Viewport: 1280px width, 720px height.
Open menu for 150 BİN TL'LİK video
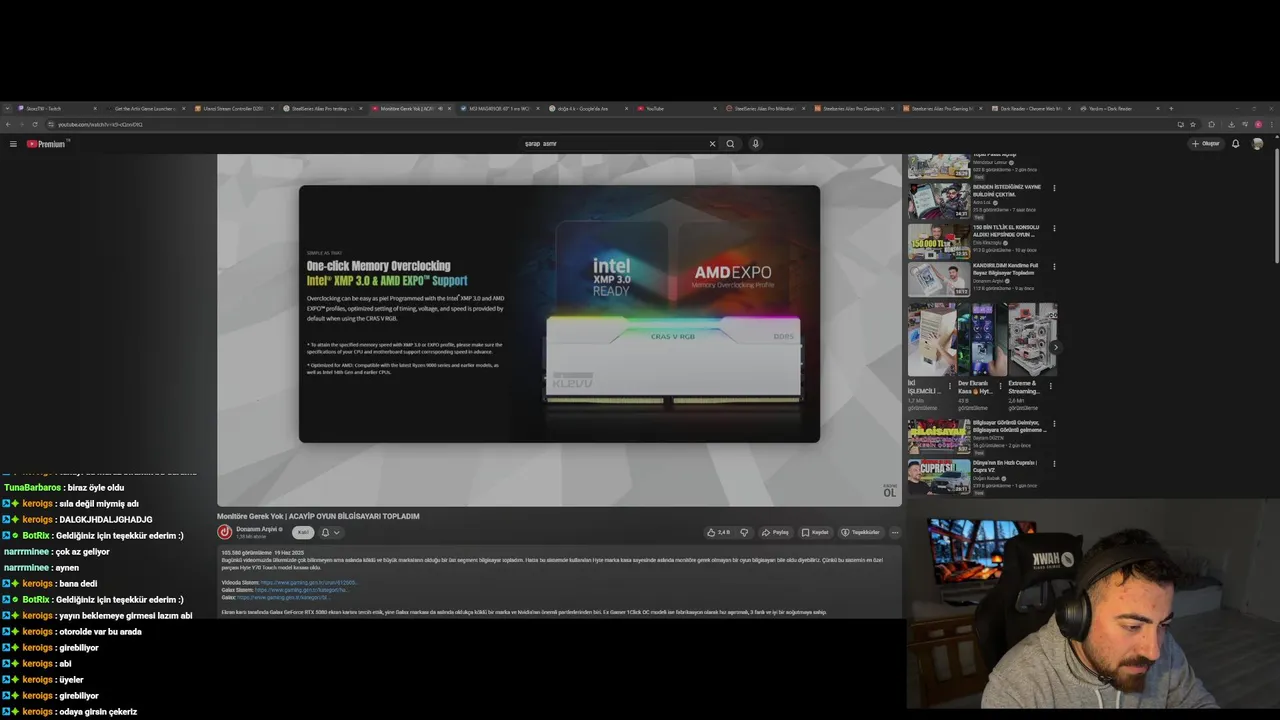click(1054, 228)
